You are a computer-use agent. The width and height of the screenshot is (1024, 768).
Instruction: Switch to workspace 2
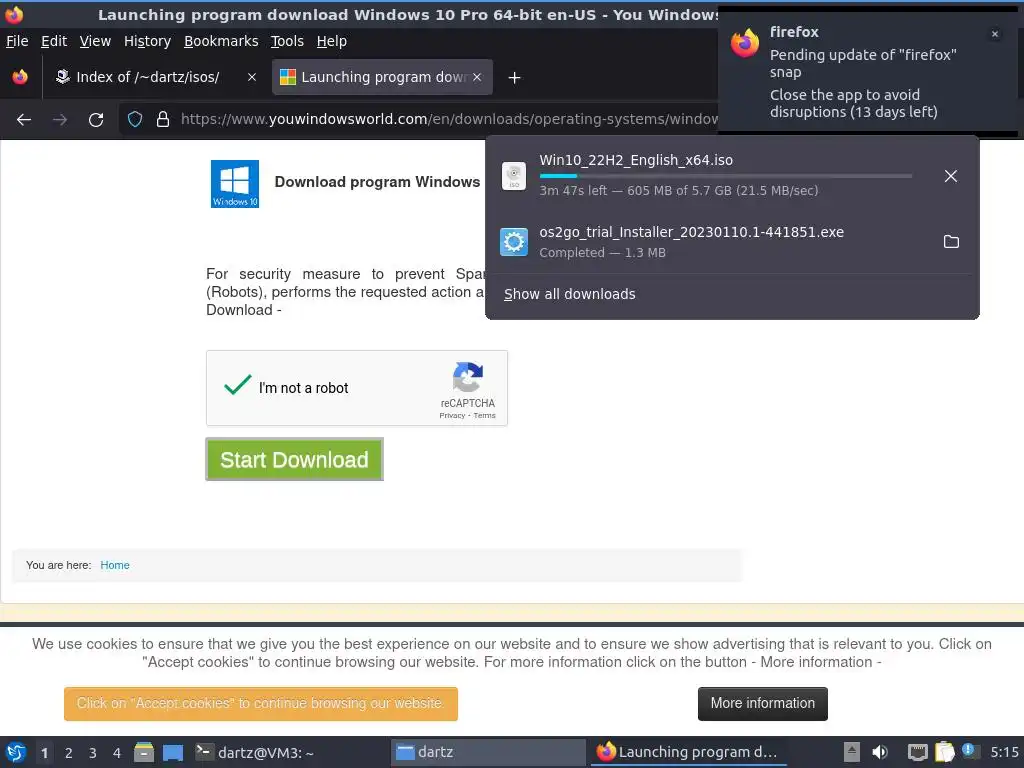pos(69,752)
